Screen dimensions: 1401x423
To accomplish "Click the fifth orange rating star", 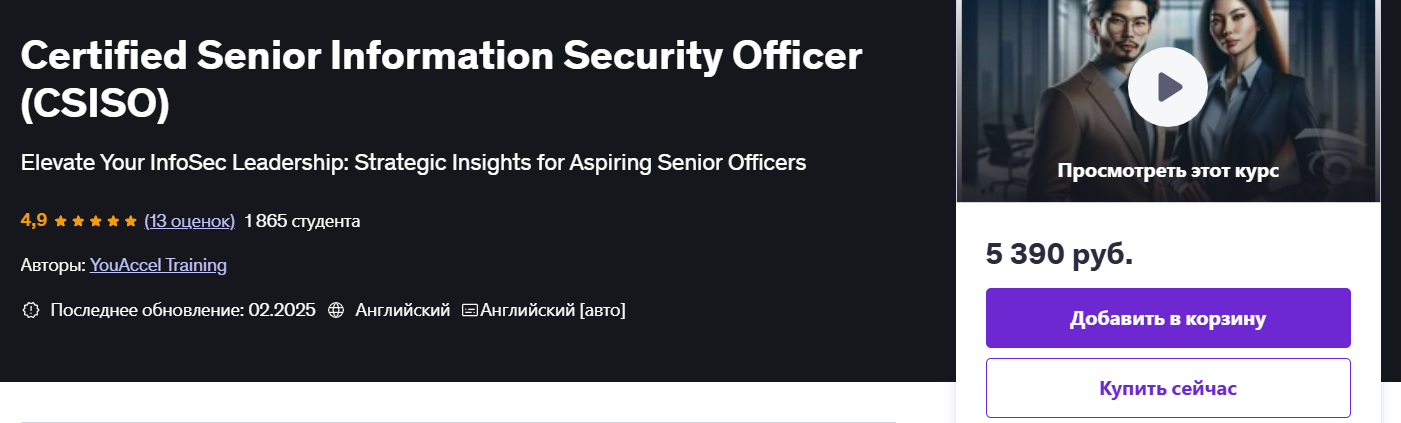I will click(x=130, y=221).
